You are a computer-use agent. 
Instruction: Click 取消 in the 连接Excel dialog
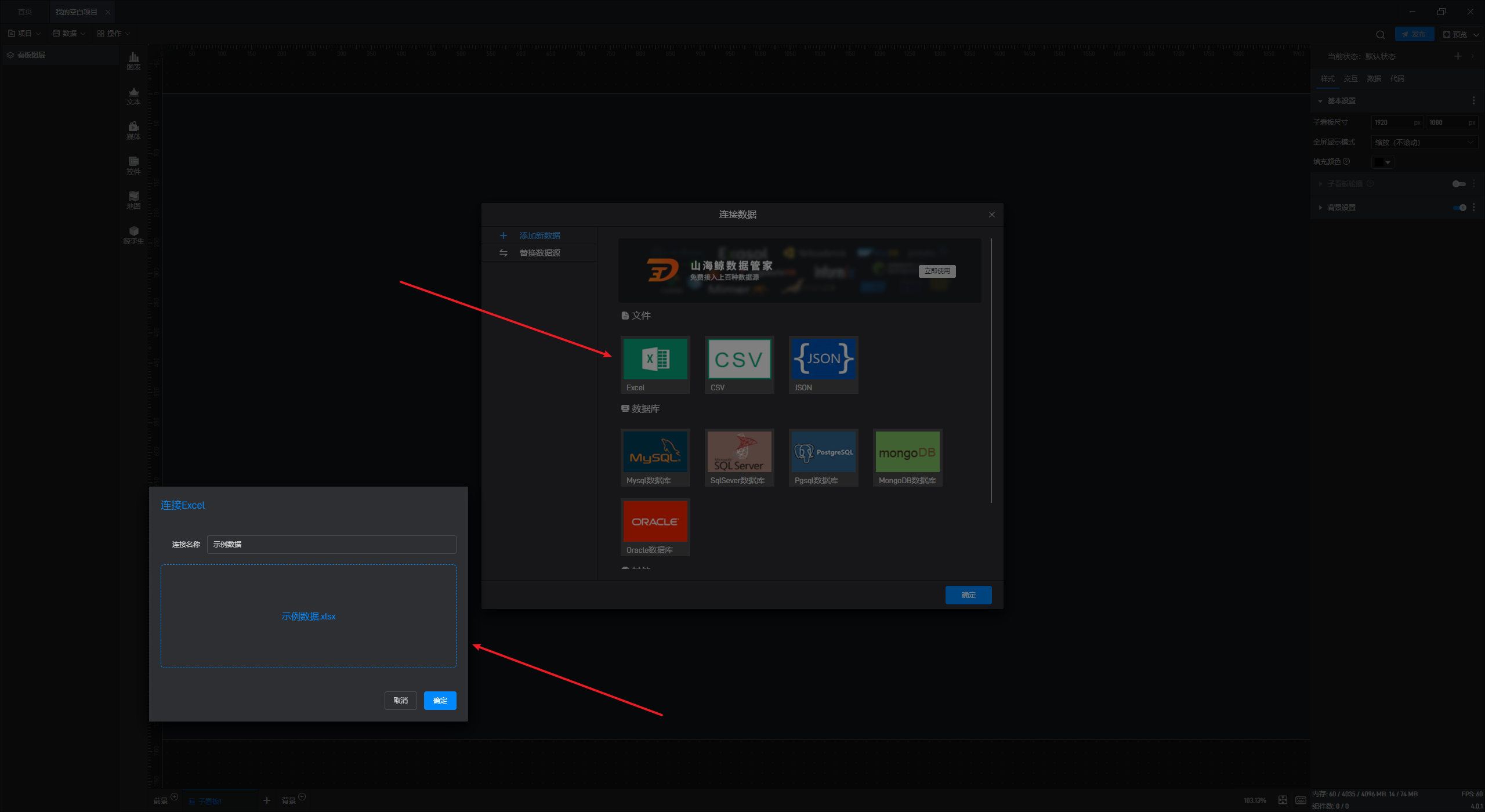click(400, 701)
